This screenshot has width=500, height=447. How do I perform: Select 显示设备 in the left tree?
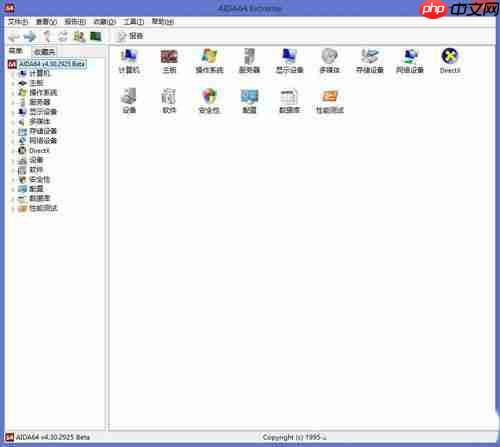pos(43,112)
